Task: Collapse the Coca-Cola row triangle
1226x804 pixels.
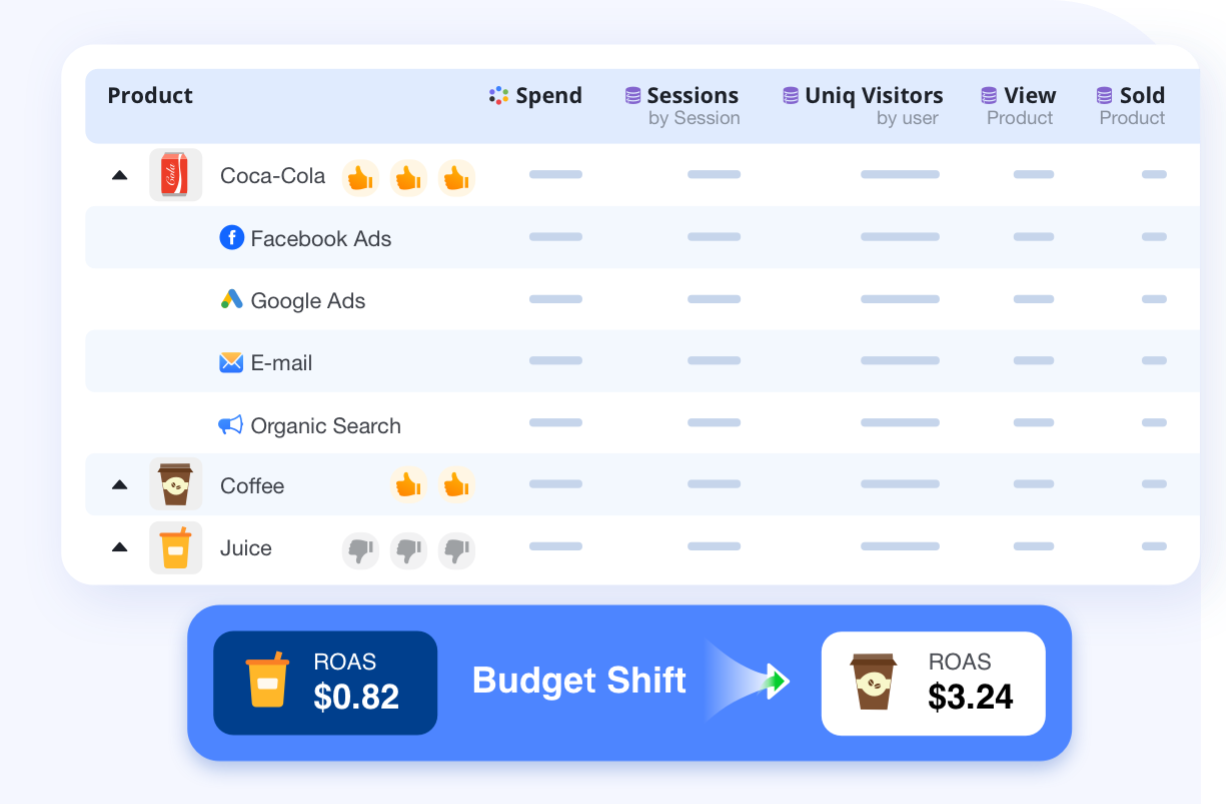Action: [x=120, y=175]
